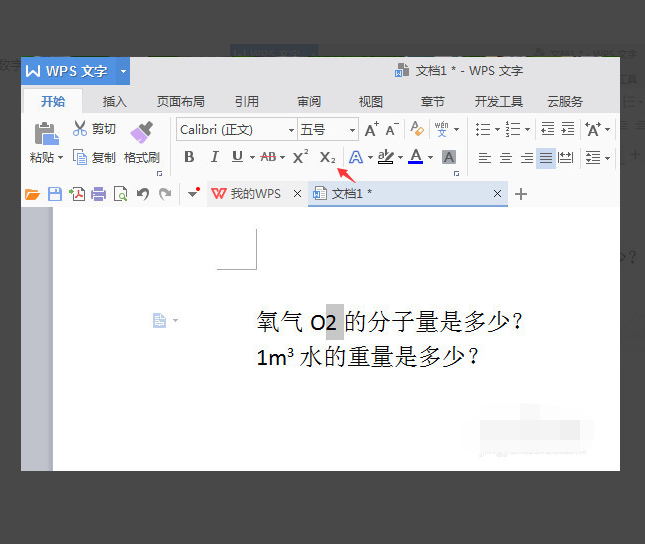
Task: Apply highlight color with the marker icon
Action: click(x=386, y=157)
